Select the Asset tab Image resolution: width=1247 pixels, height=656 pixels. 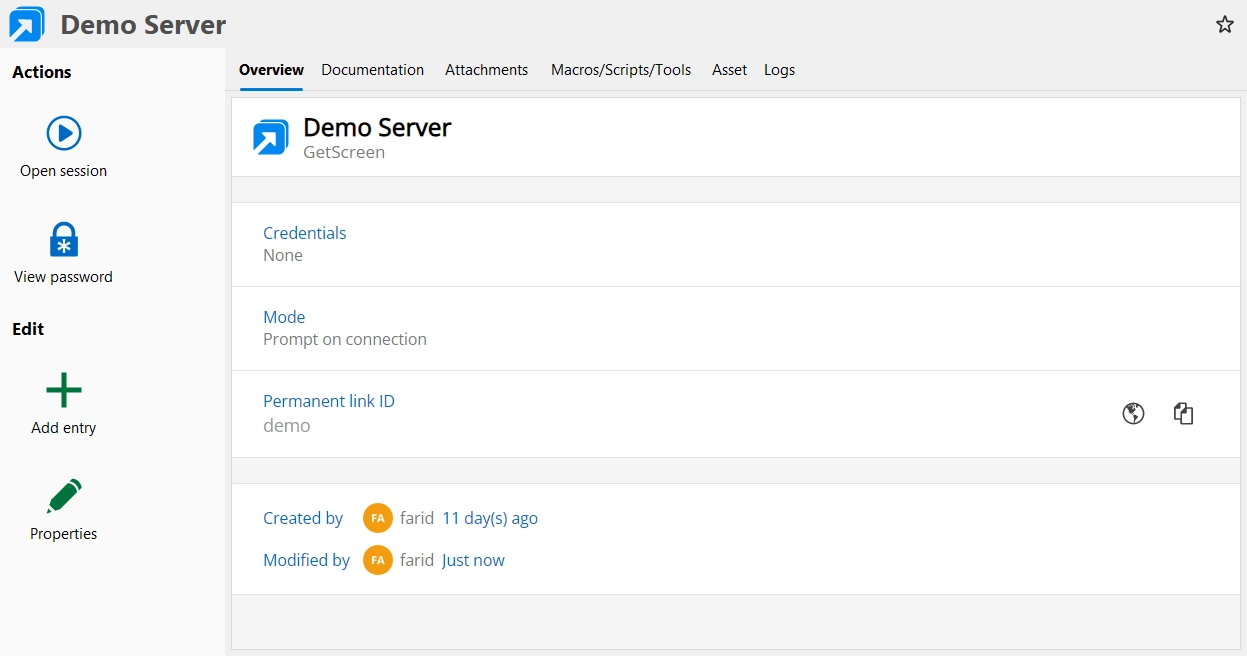(729, 70)
